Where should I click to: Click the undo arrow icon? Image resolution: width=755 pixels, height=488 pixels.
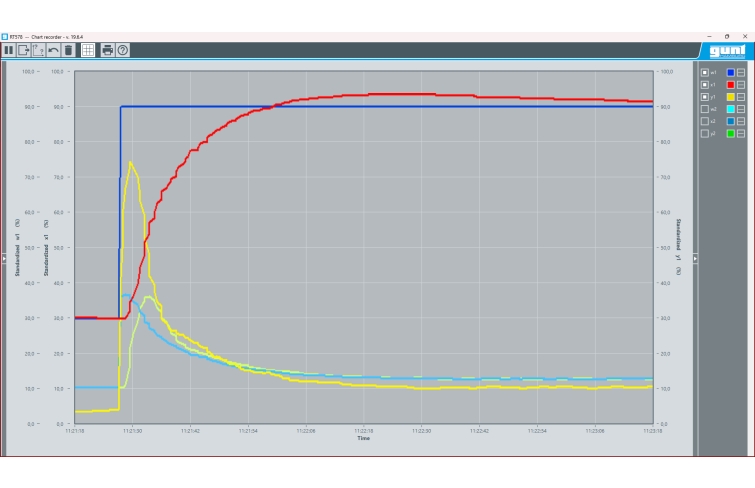54,49
